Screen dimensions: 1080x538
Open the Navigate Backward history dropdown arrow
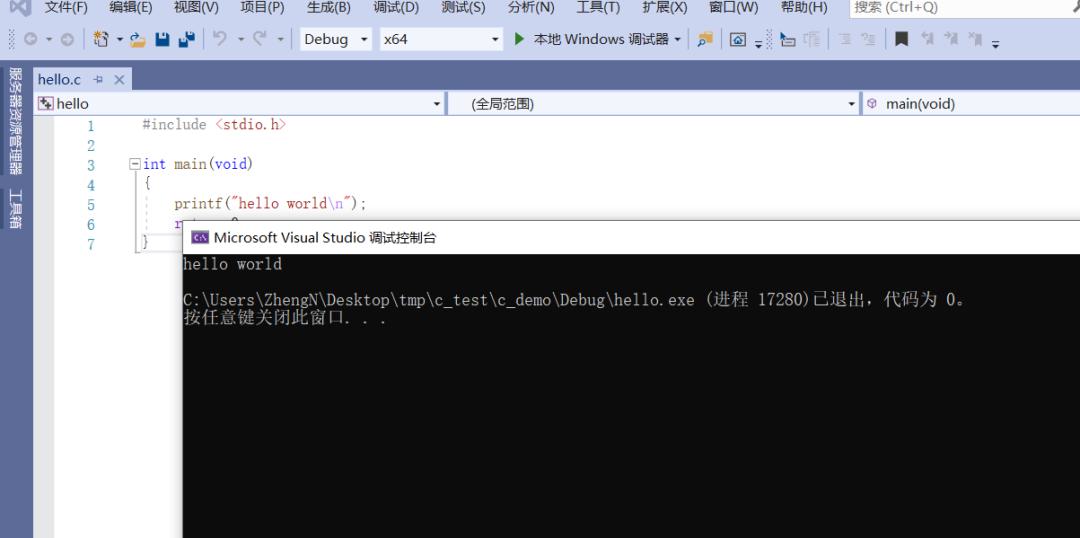point(49,39)
